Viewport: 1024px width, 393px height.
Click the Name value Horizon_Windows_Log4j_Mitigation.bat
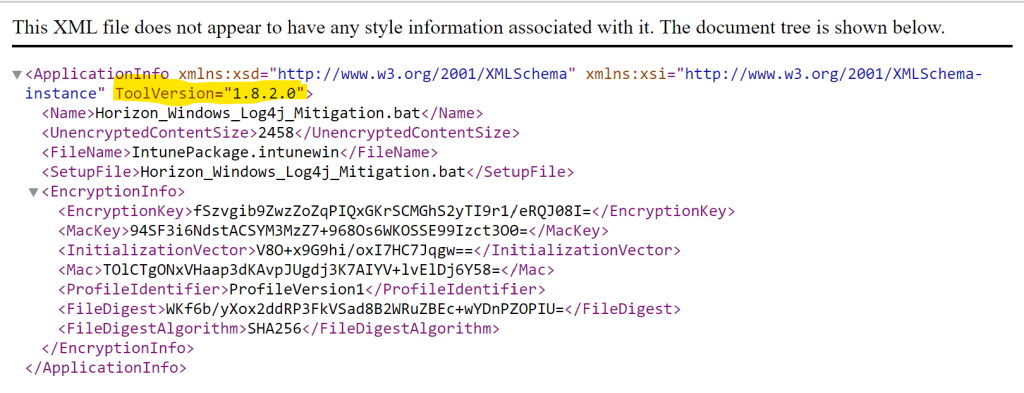pos(258,113)
